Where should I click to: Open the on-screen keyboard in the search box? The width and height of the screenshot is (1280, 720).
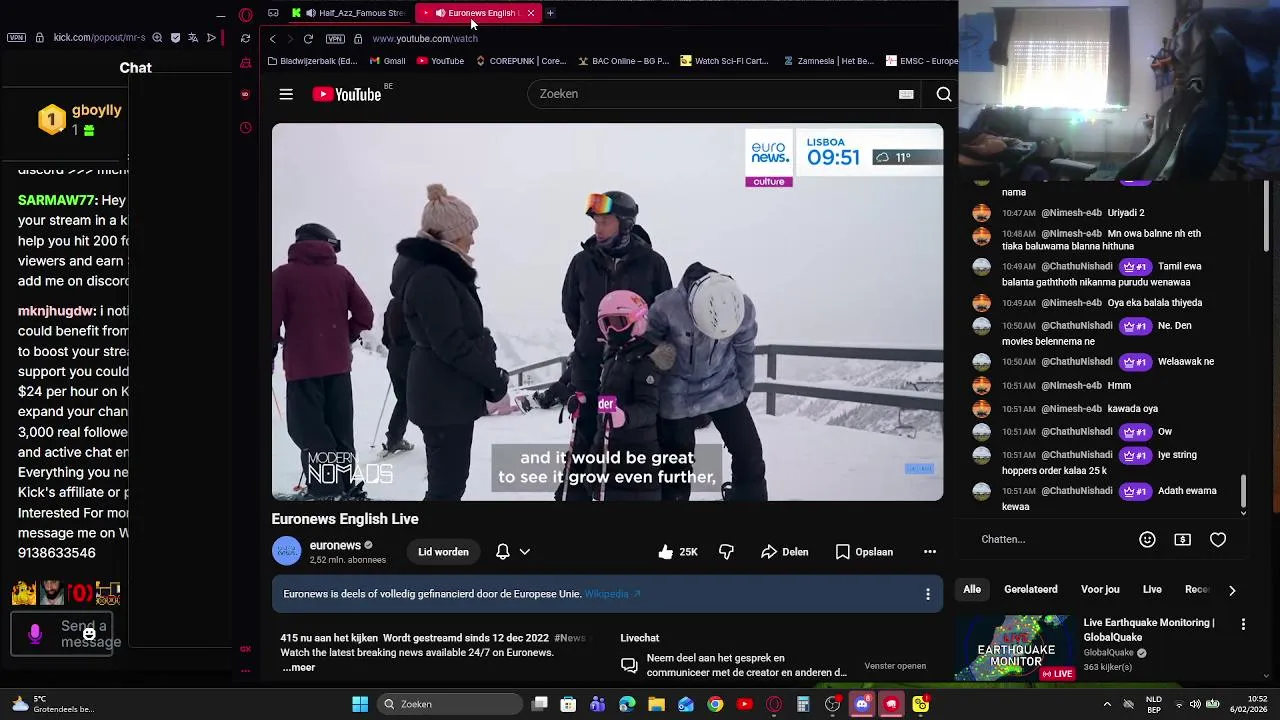pyautogui.click(x=906, y=94)
